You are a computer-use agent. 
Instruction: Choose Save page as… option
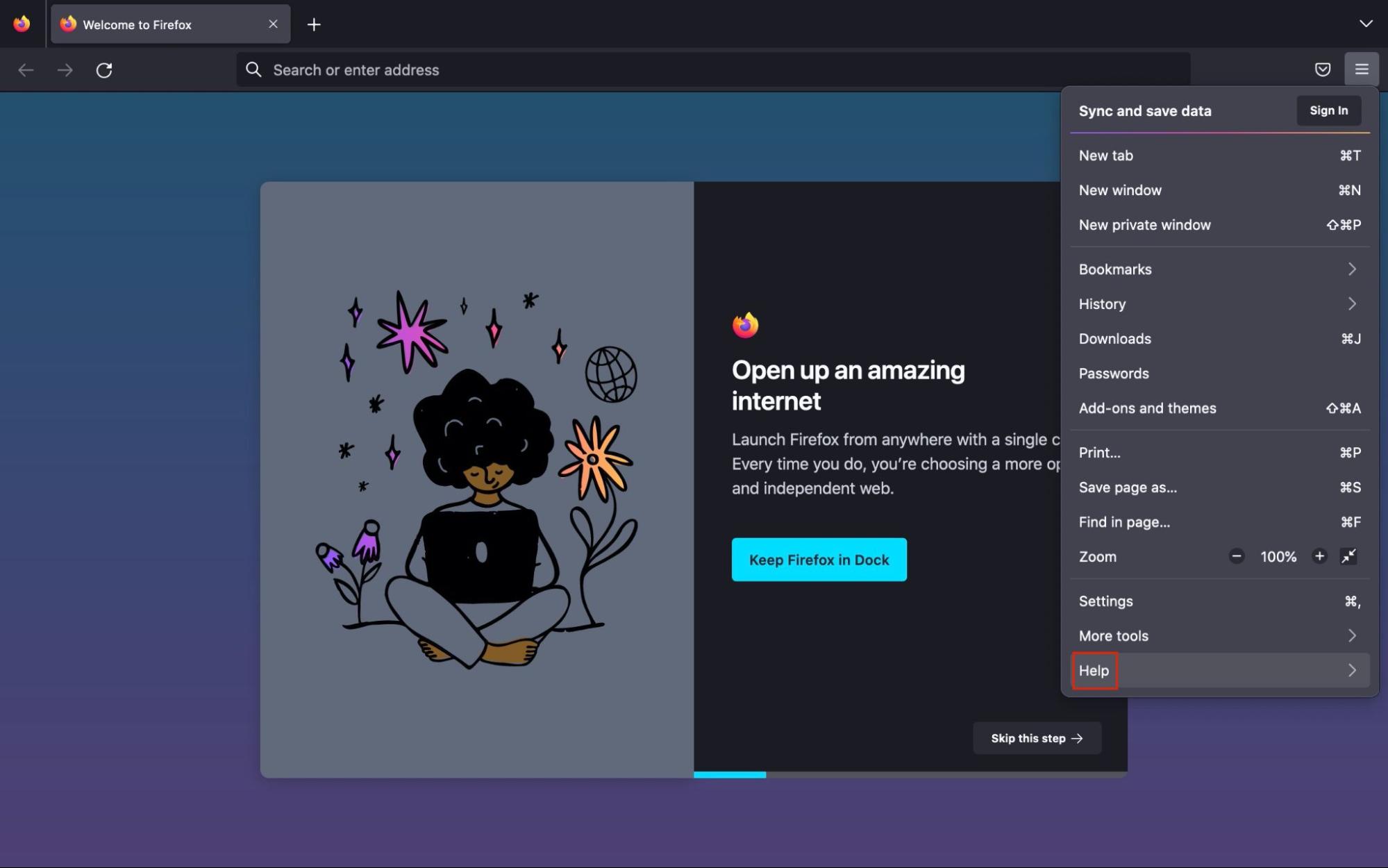tap(1220, 487)
